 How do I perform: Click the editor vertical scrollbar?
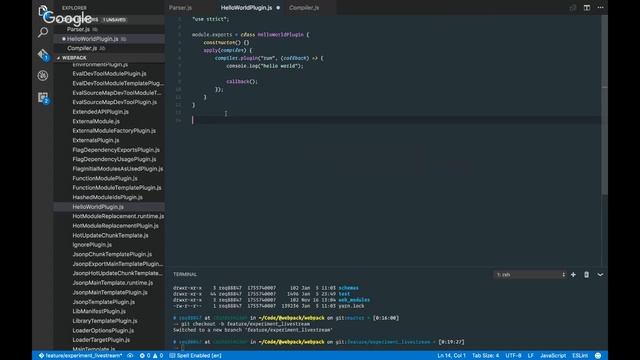coord(604,104)
